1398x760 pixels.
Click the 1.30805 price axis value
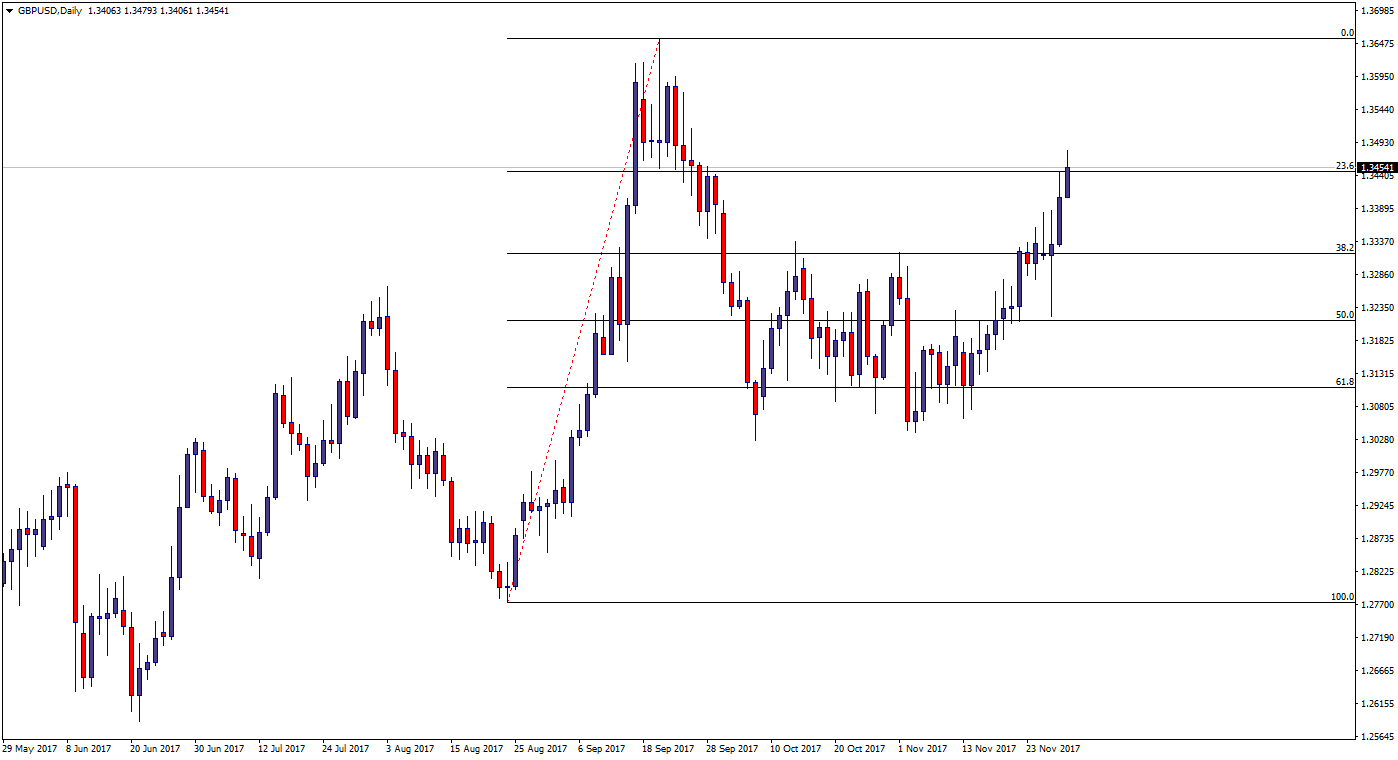1376,407
